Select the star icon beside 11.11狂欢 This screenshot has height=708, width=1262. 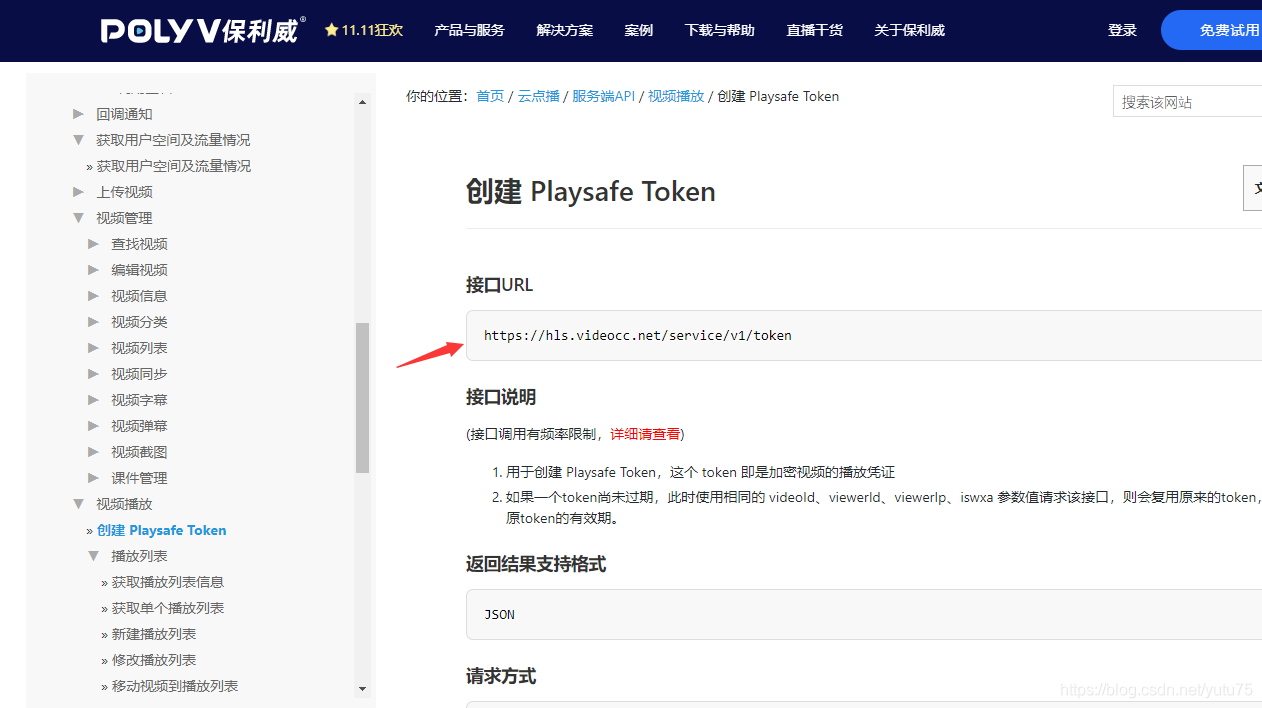click(330, 30)
